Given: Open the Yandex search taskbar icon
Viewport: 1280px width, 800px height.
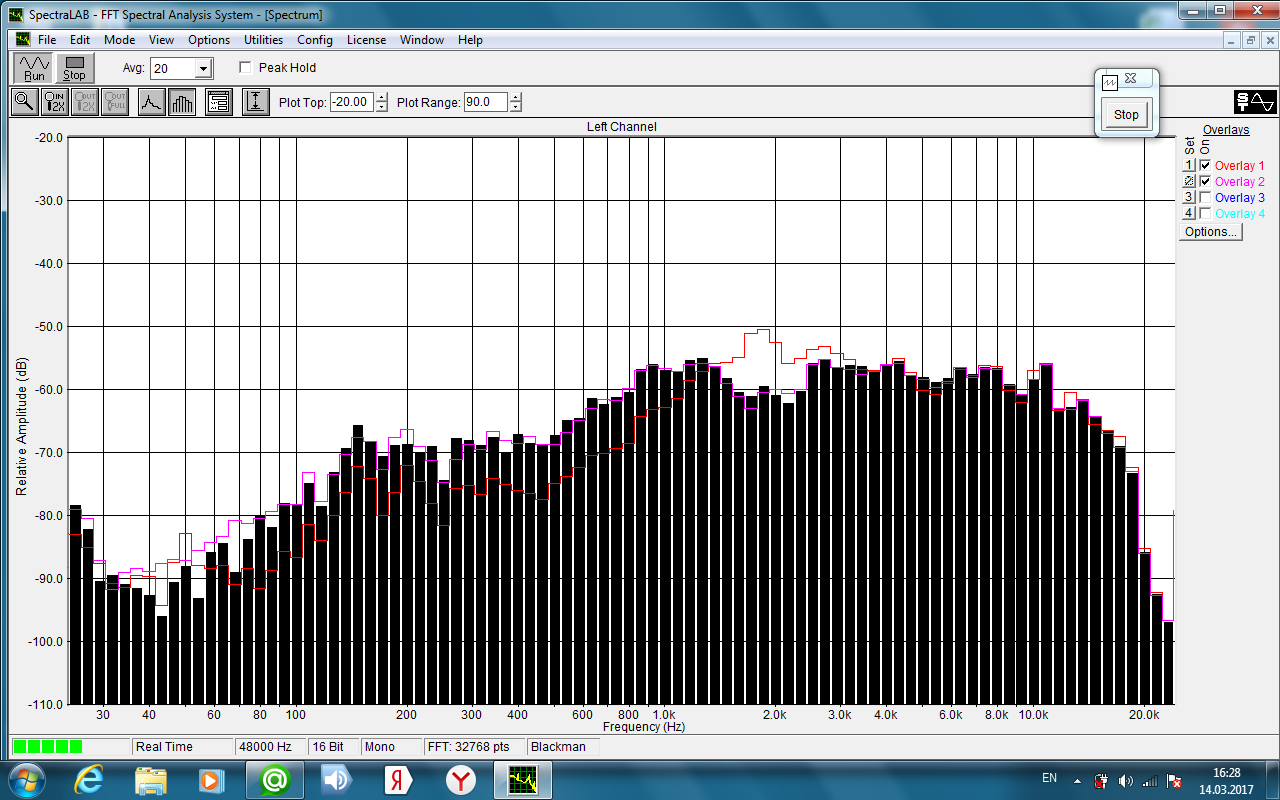Looking at the screenshot, I should (x=399, y=779).
